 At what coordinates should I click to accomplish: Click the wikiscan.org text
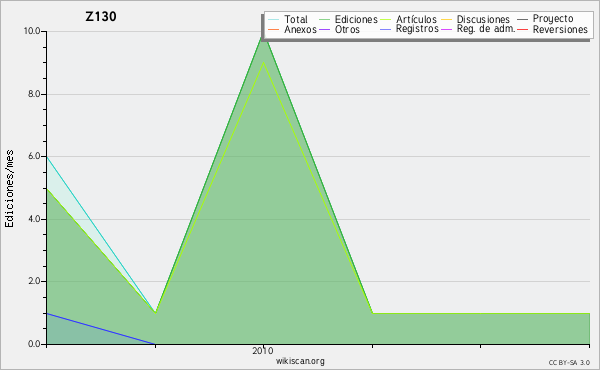tap(300, 361)
